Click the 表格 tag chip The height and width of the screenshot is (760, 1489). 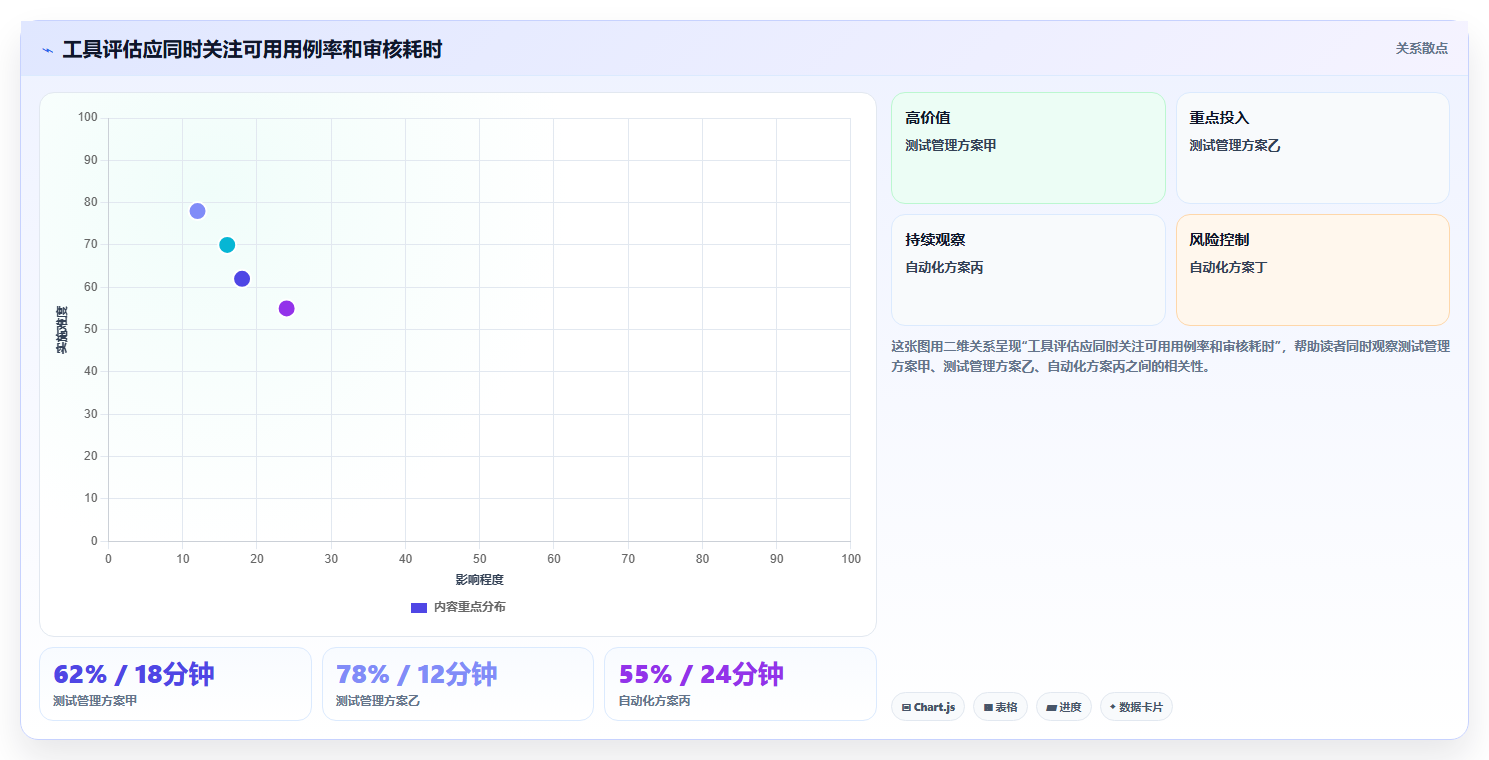tap(1000, 707)
